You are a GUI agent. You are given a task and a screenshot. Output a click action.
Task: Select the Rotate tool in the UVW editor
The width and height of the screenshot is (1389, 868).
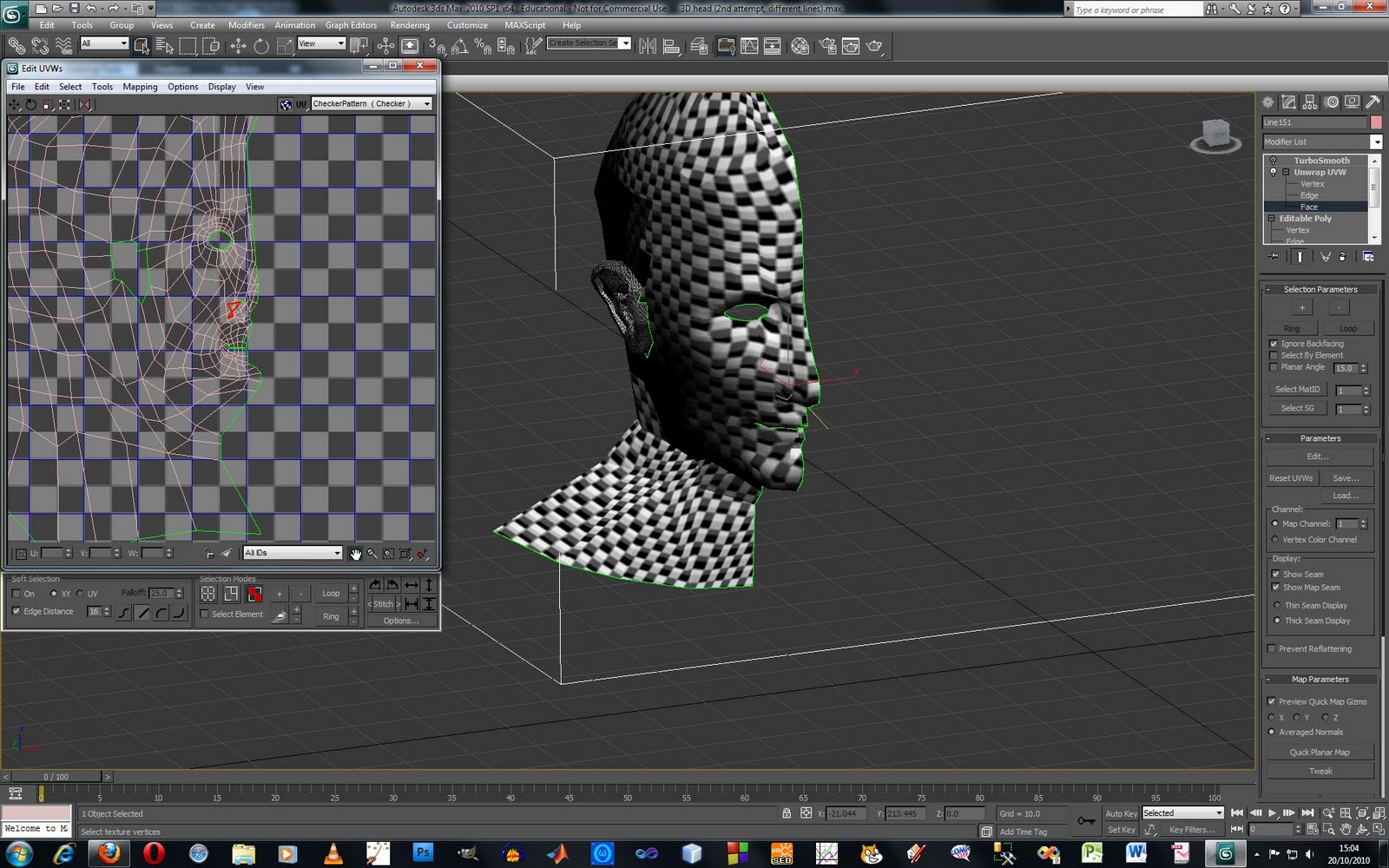[30, 104]
